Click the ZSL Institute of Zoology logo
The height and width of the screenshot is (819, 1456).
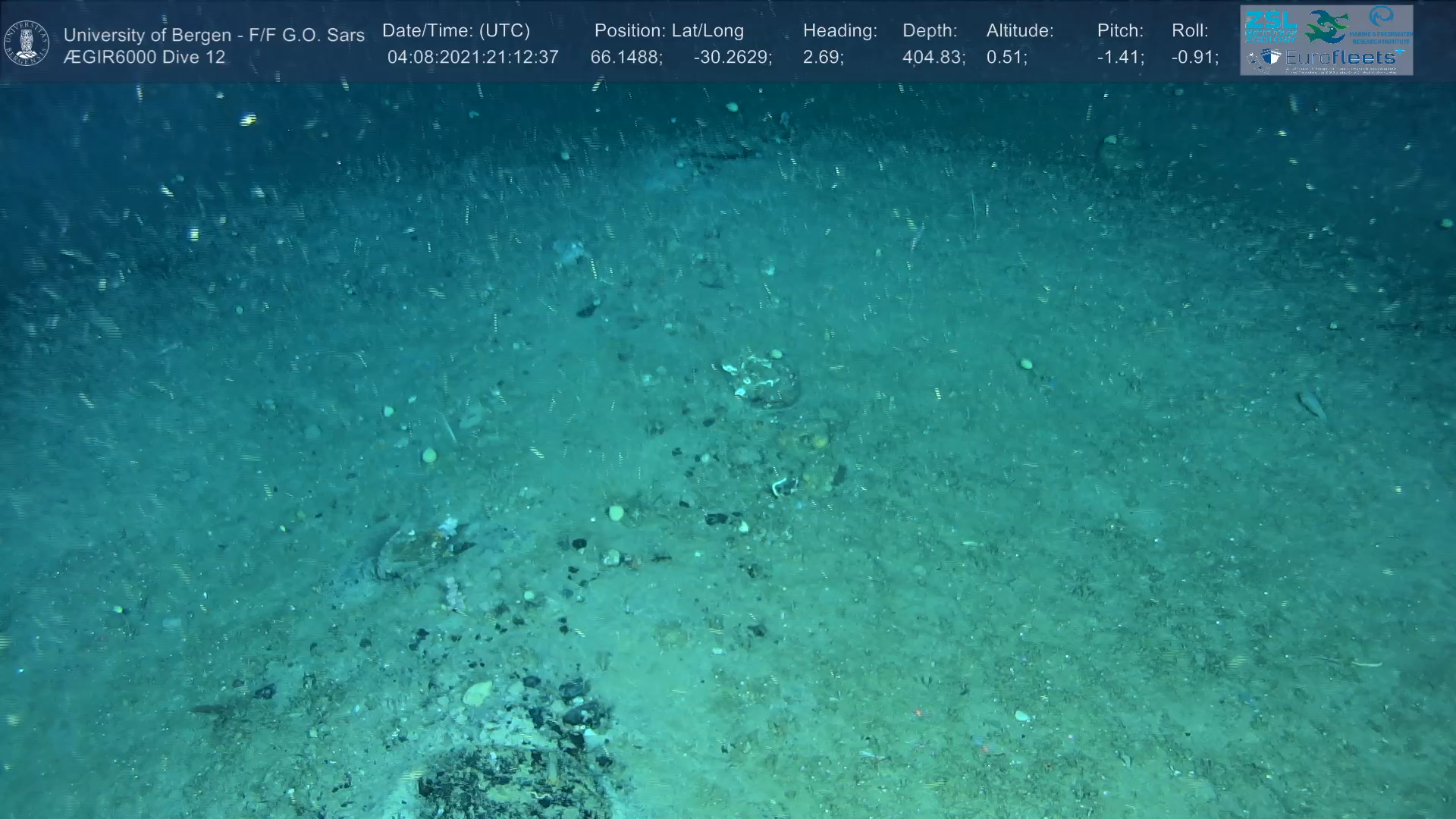click(1270, 25)
